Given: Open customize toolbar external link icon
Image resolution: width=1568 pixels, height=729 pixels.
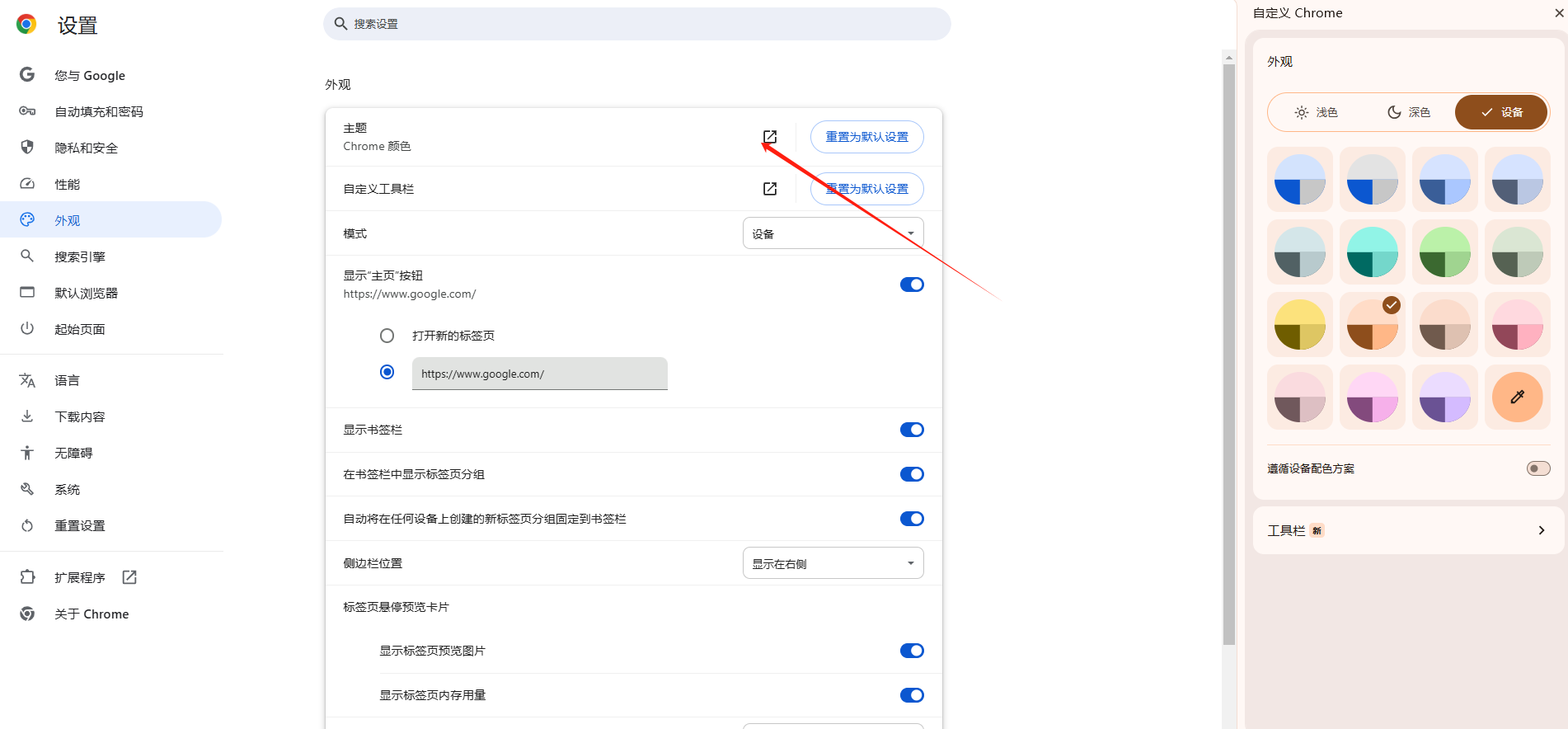Looking at the screenshot, I should coord(770,189).
